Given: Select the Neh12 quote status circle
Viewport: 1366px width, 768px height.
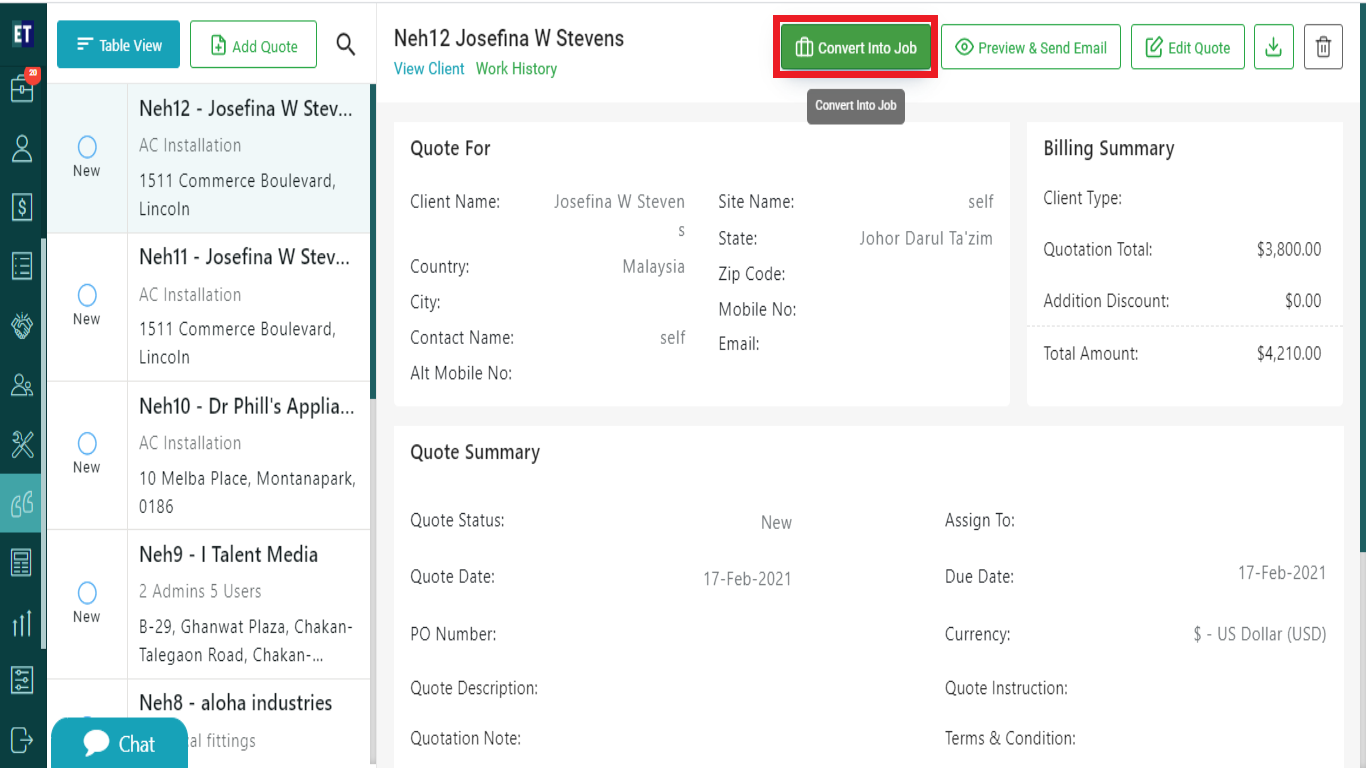Looking at the screenshot, I should point(87,147).
